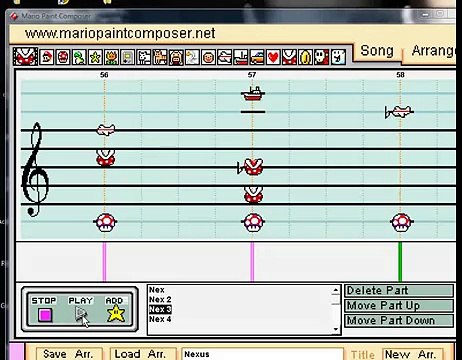Select the car instrument icon
Image resolution: width=462 pixels, height=360 pixels.
257,57
